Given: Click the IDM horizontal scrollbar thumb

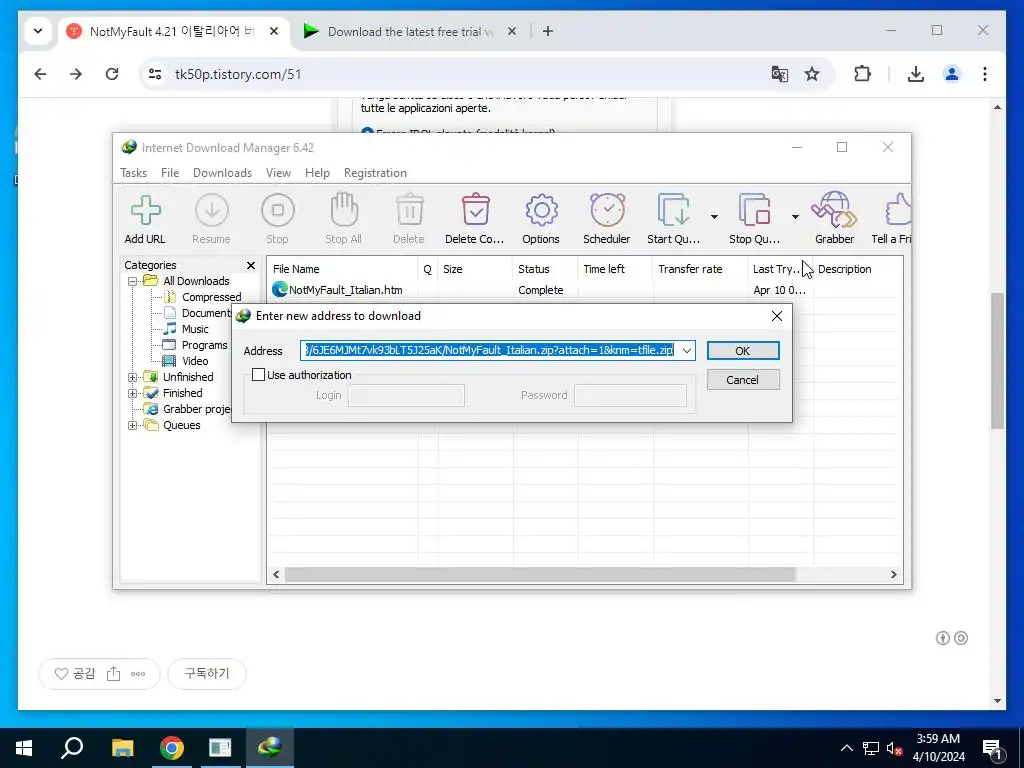Looking at the screenshot, I should pyautogui.click(x=540, y=575).
